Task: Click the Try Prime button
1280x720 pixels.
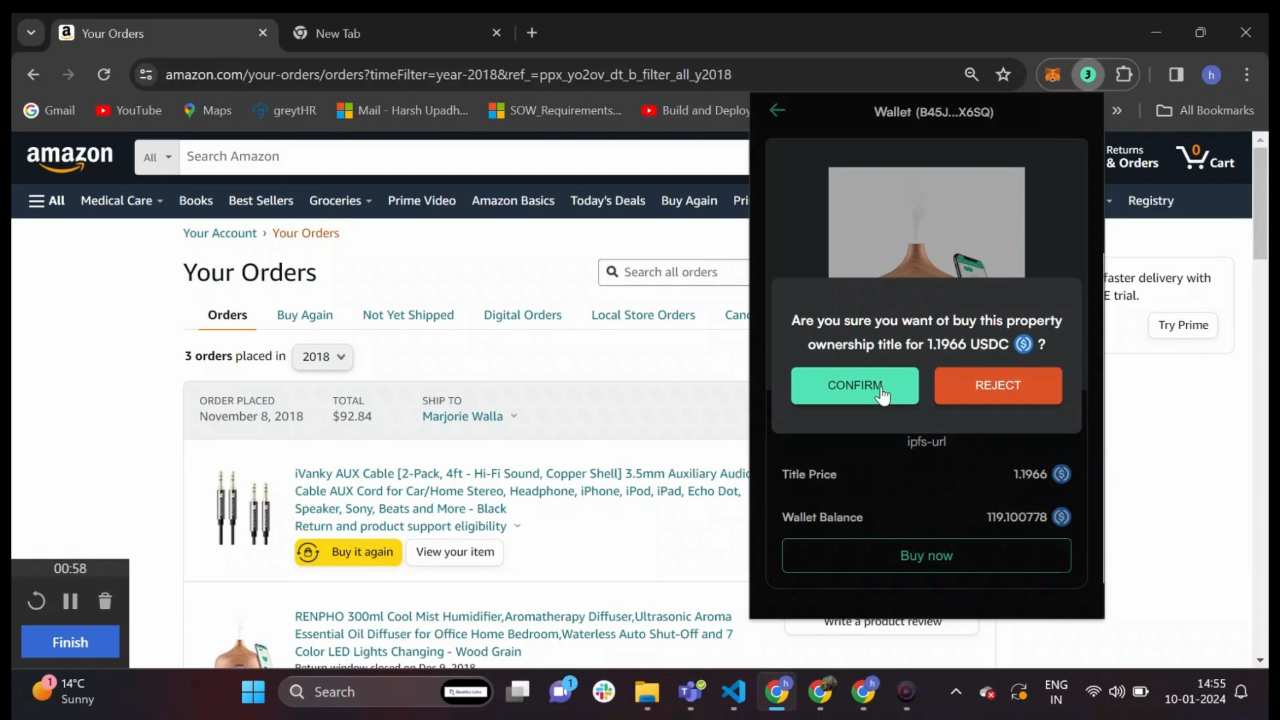Action: point(1183,325)
